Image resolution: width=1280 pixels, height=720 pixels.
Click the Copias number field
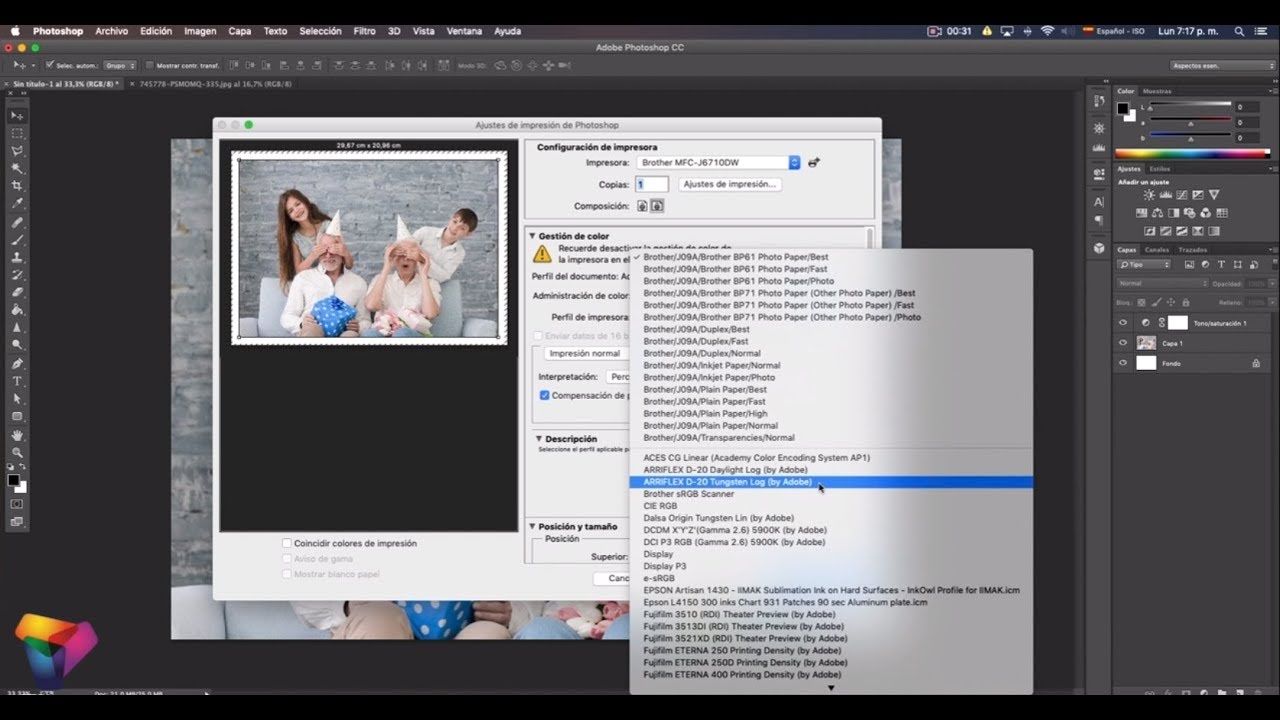[652, 184]
